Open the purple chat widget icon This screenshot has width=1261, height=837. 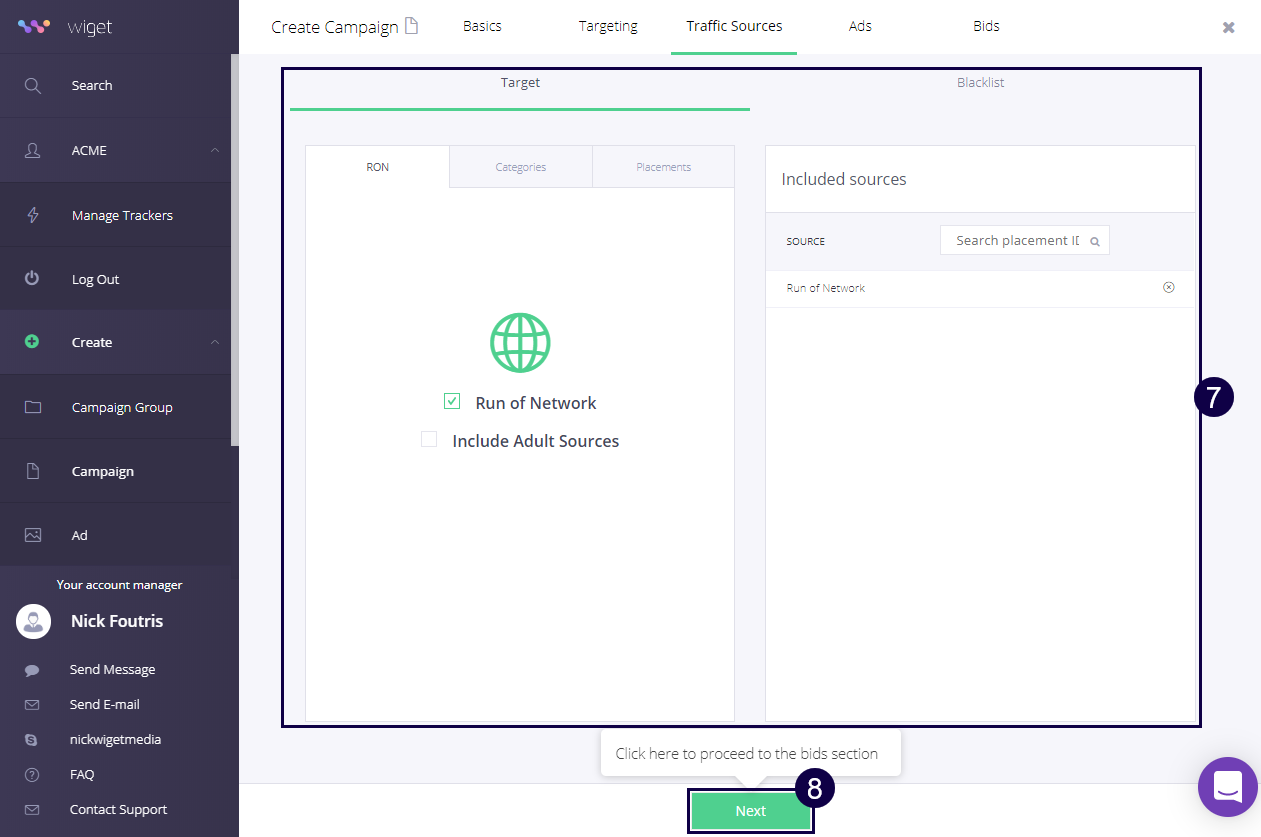[1227, 786]
